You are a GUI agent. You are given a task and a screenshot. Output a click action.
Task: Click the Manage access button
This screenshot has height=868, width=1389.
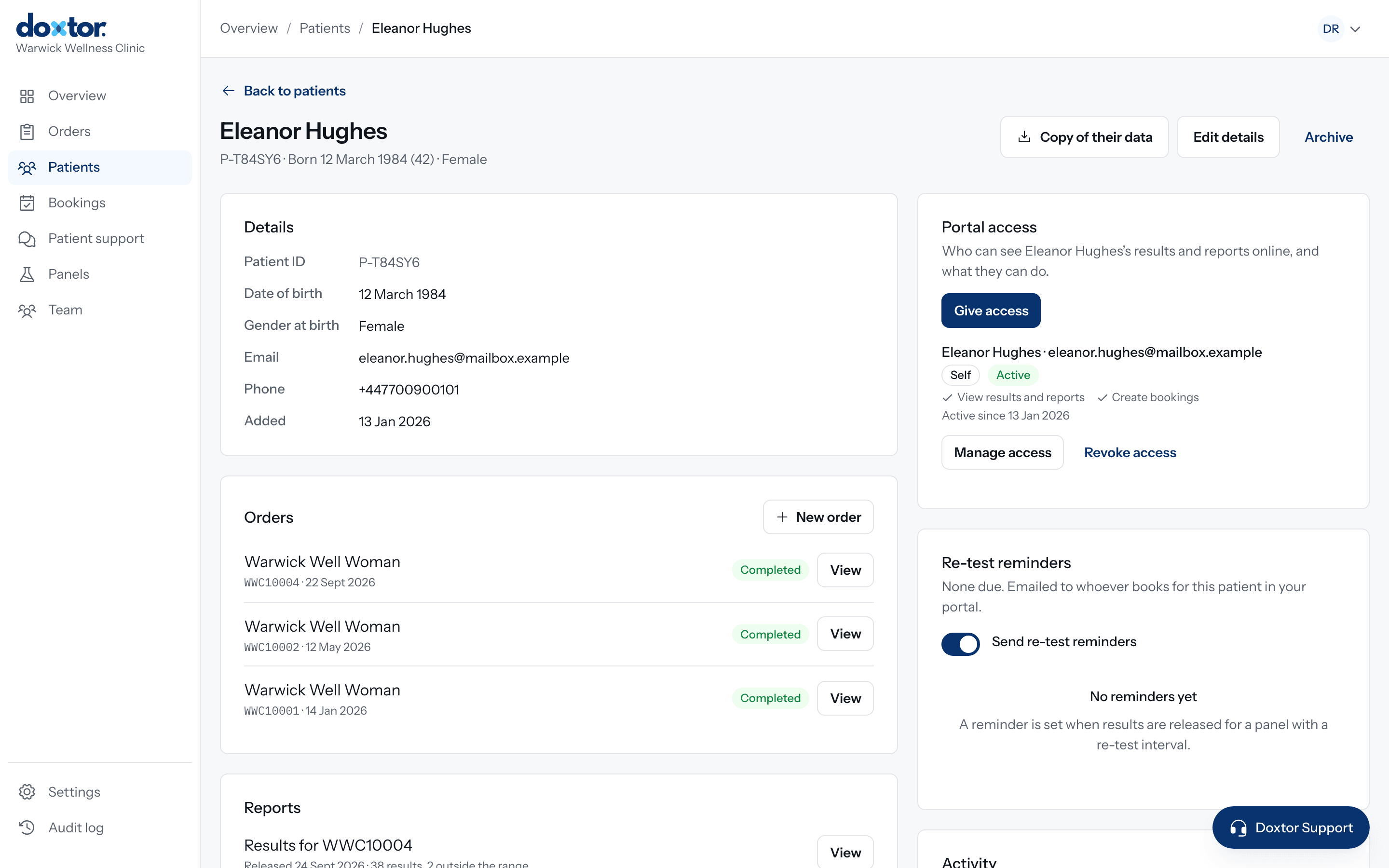click(x=1002, y=452)
